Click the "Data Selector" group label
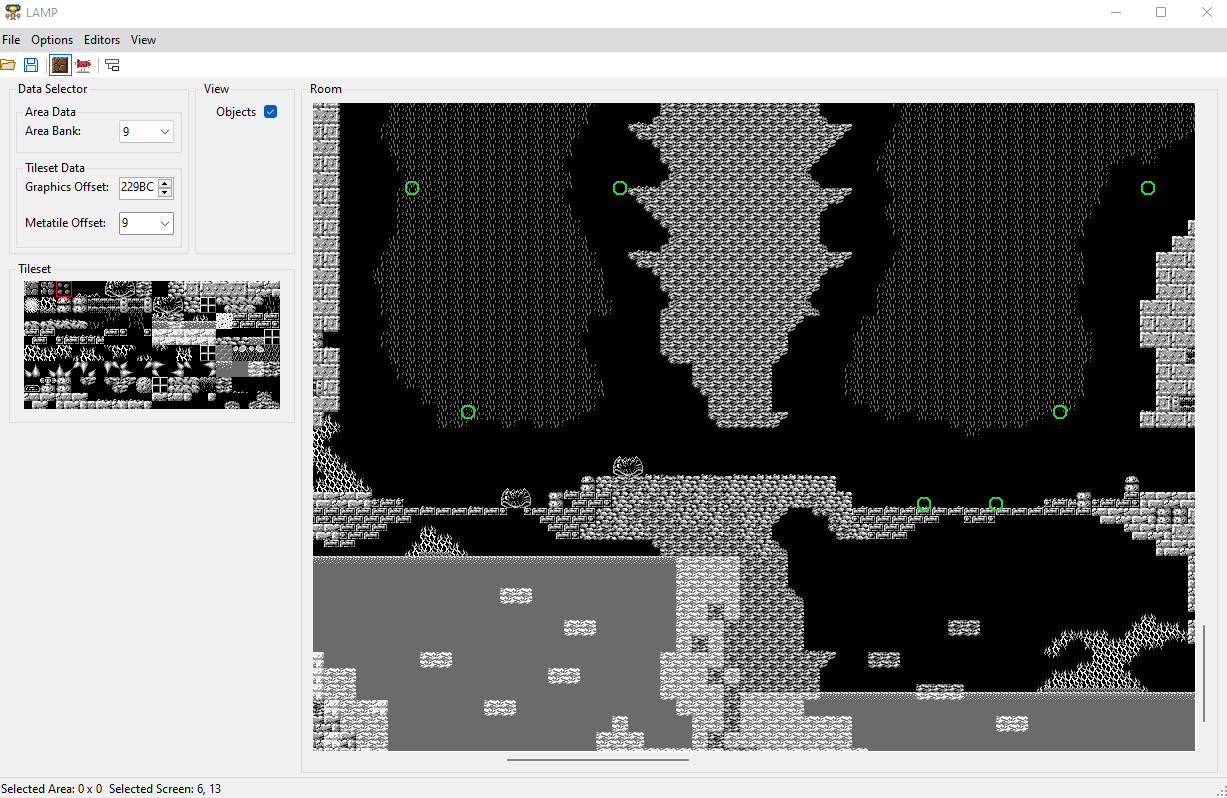The height and width of the screenshot is (798, 1227). pos(52,89)
